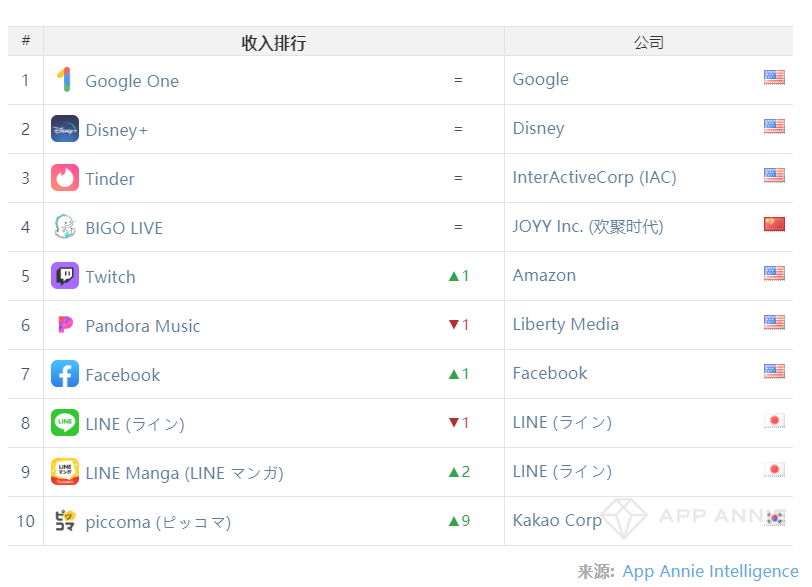Click the Liberty Media company name
812x587 pixels.
click(x=565, y=324)
